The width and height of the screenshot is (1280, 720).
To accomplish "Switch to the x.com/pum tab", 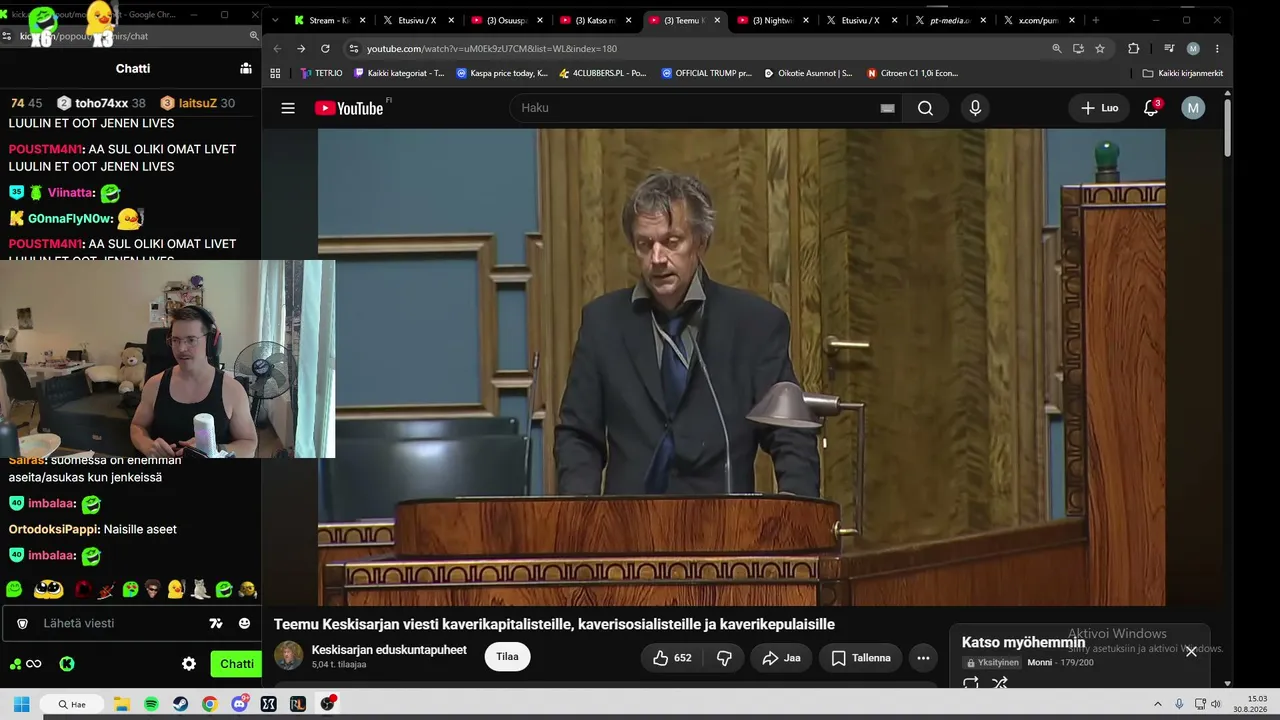I will click(x=1039, y=20).
